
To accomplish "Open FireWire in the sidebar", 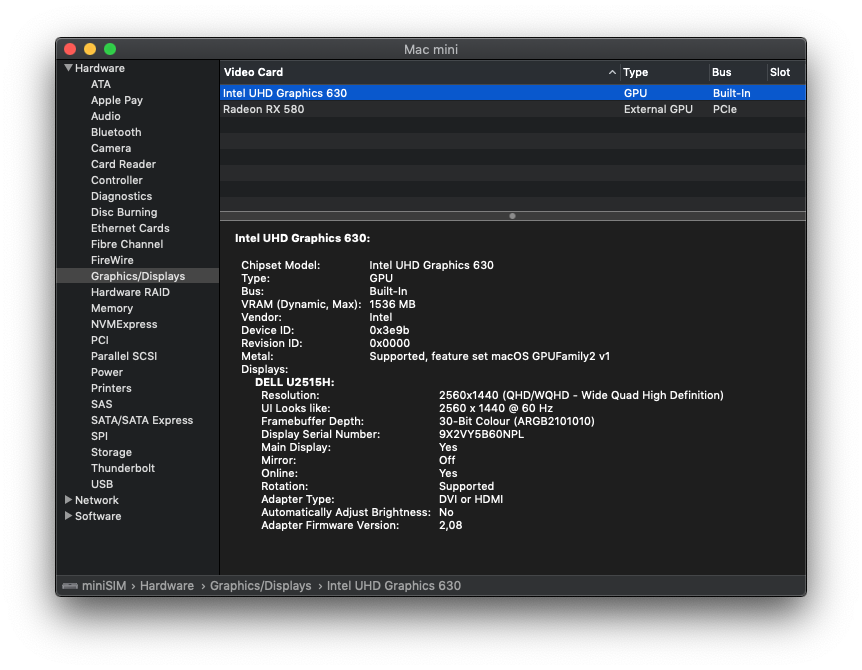I will pyautogui.click(x=112, y=260).
